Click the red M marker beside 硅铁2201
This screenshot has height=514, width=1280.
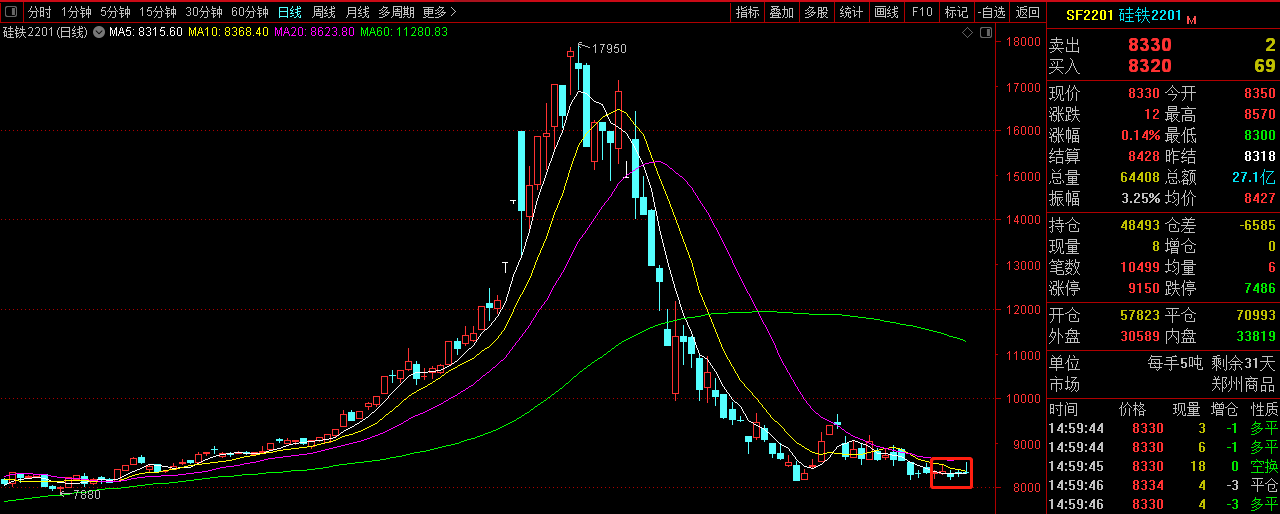(x=1191, y=19)
